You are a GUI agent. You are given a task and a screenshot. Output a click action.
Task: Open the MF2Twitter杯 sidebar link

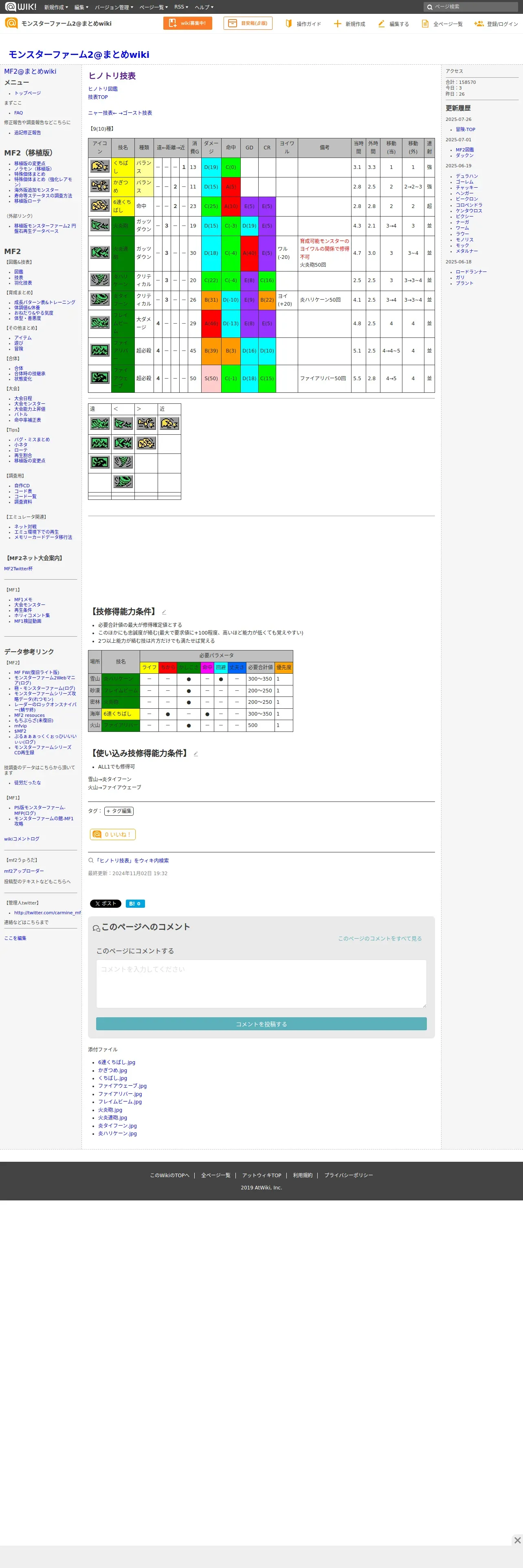coord(18,569)
